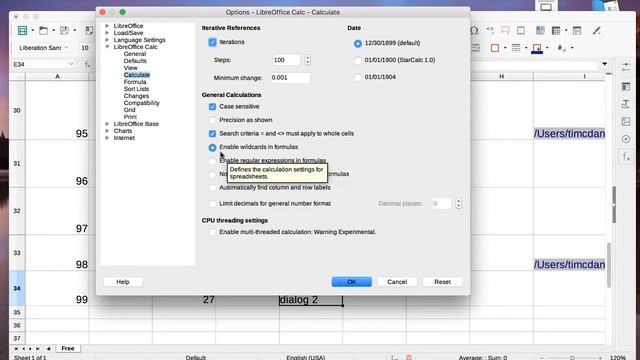This screenshot has height=360, width=640.
Task: Open the sidebar Navigator compass icon
Action: (x=626, y=139)
